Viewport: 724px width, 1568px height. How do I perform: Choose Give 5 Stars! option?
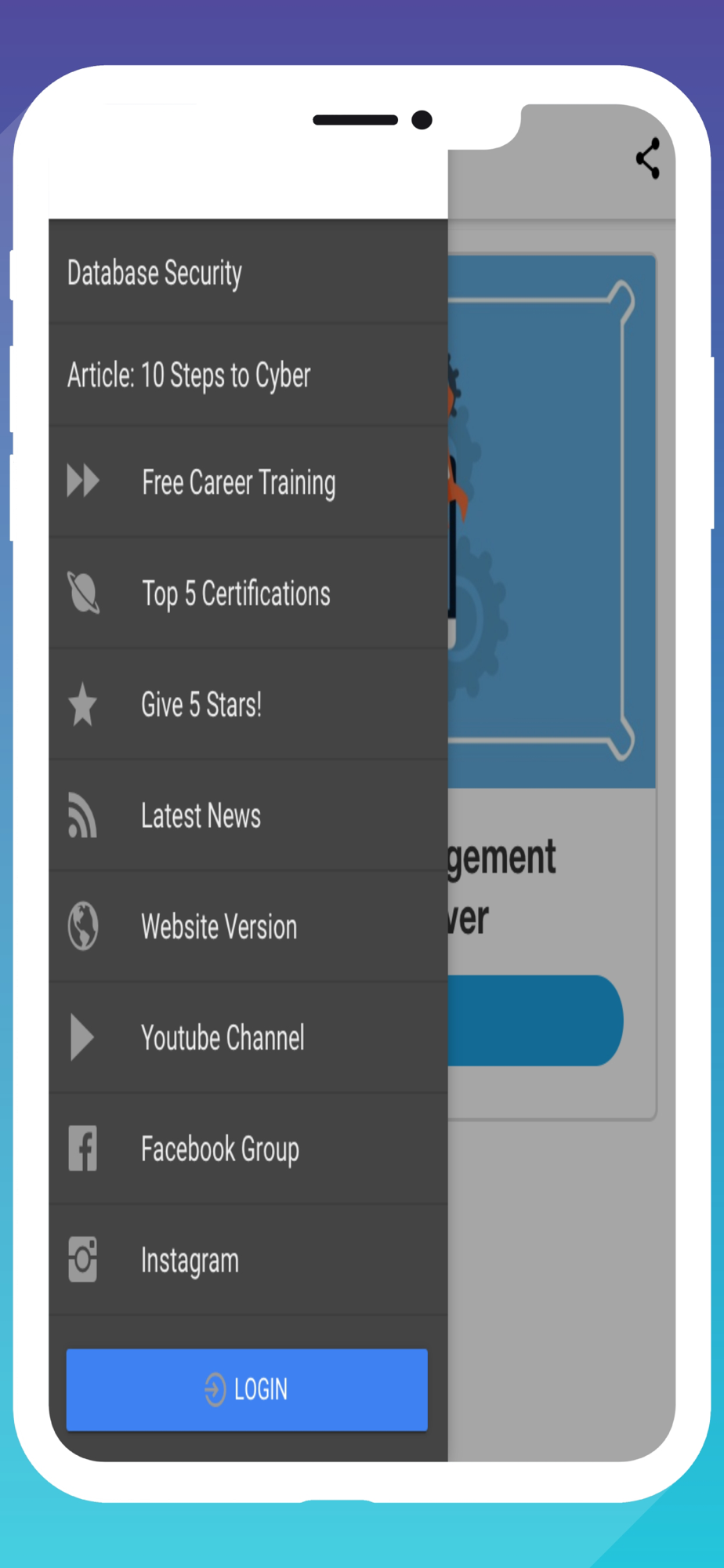point(248,704)
